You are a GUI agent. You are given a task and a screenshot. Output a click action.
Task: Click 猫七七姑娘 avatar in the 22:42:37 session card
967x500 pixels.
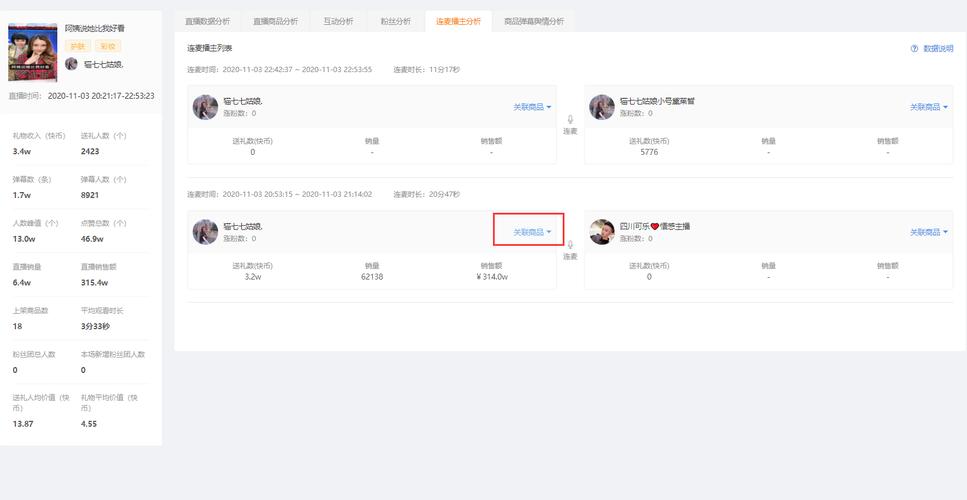205,107
